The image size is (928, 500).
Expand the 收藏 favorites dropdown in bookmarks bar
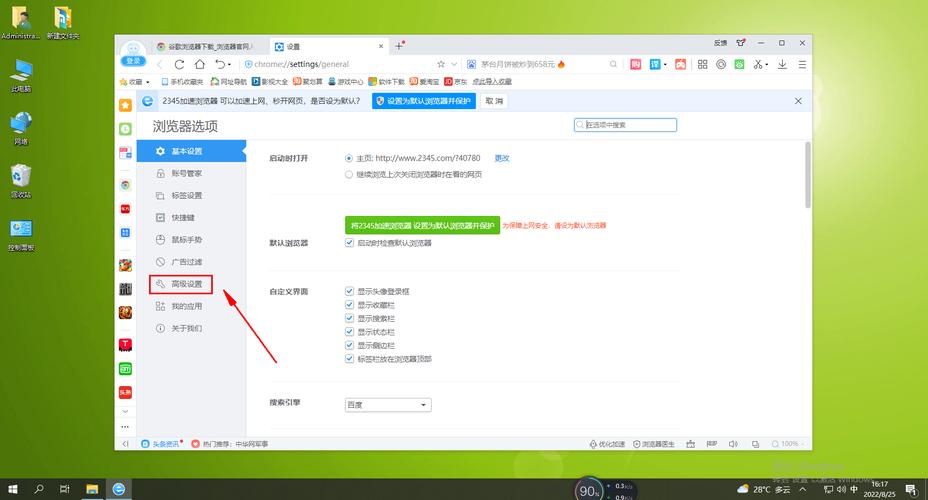pyautogui.click(x=147, y=82)
